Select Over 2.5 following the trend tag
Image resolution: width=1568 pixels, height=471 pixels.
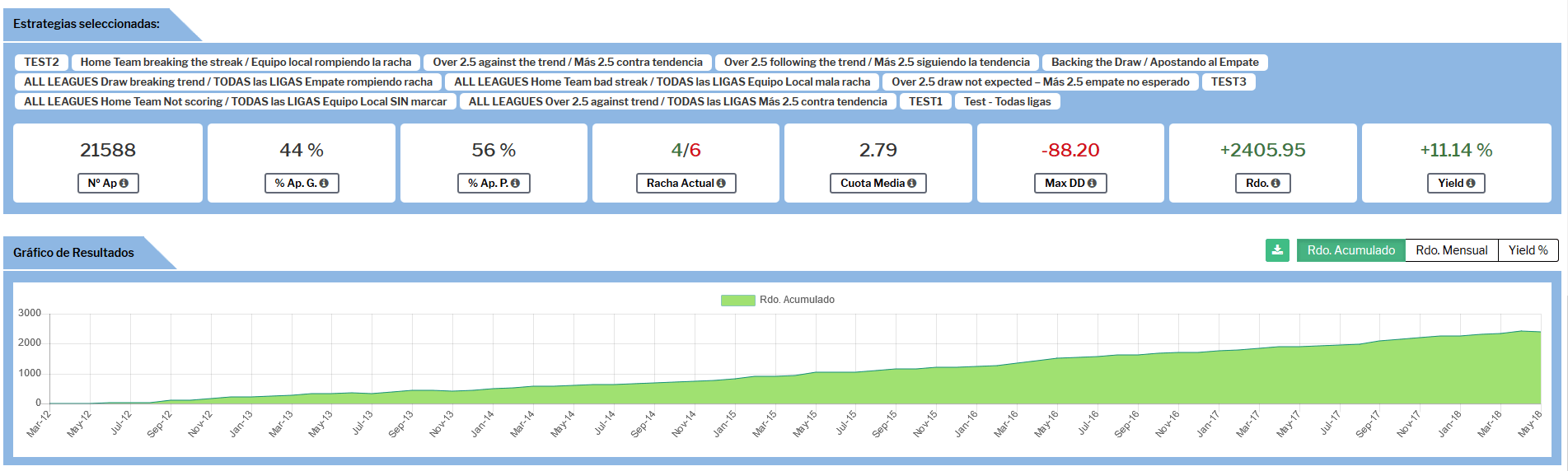click(877, 63)
